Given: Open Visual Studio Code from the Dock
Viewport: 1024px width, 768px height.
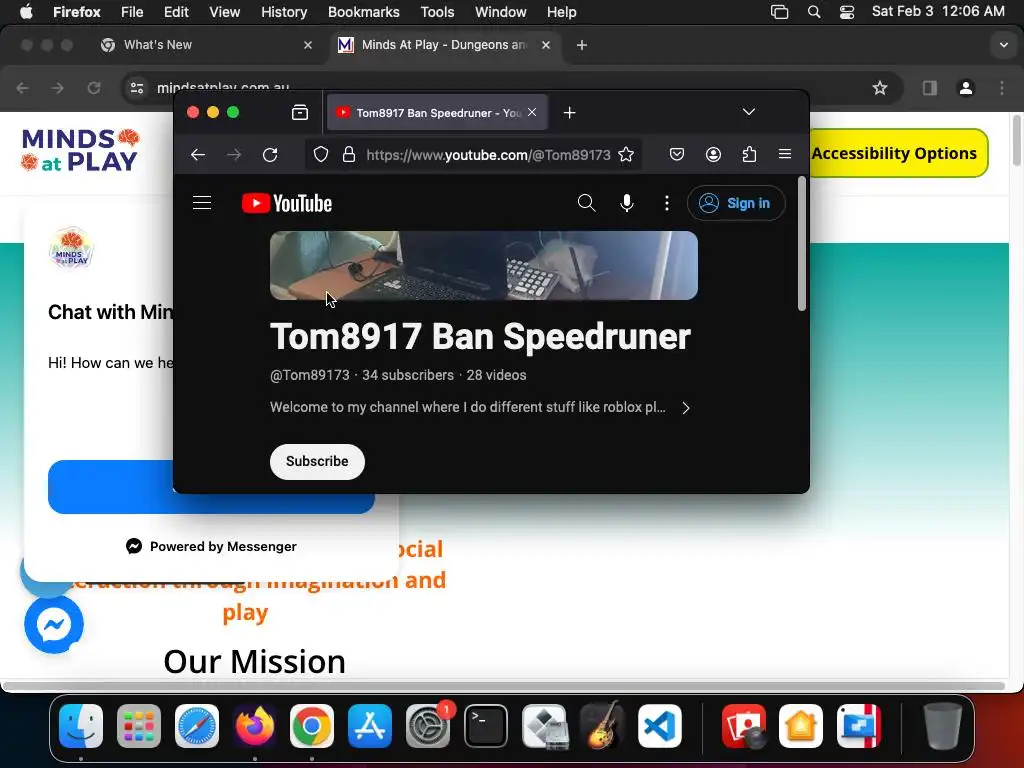Looking at the screenshot, I should pos(660,726).
